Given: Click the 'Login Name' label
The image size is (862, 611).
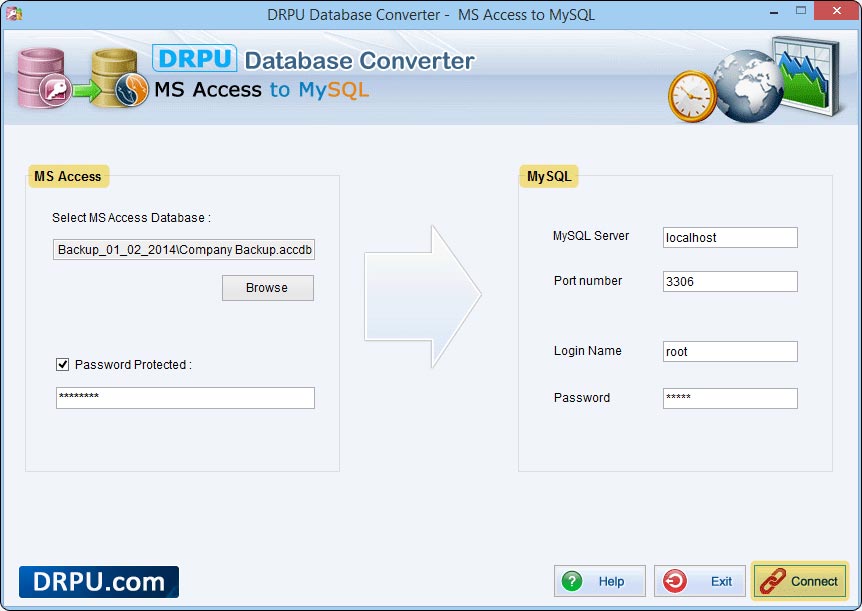Looking at the screenshot, I should click(588, 351).
